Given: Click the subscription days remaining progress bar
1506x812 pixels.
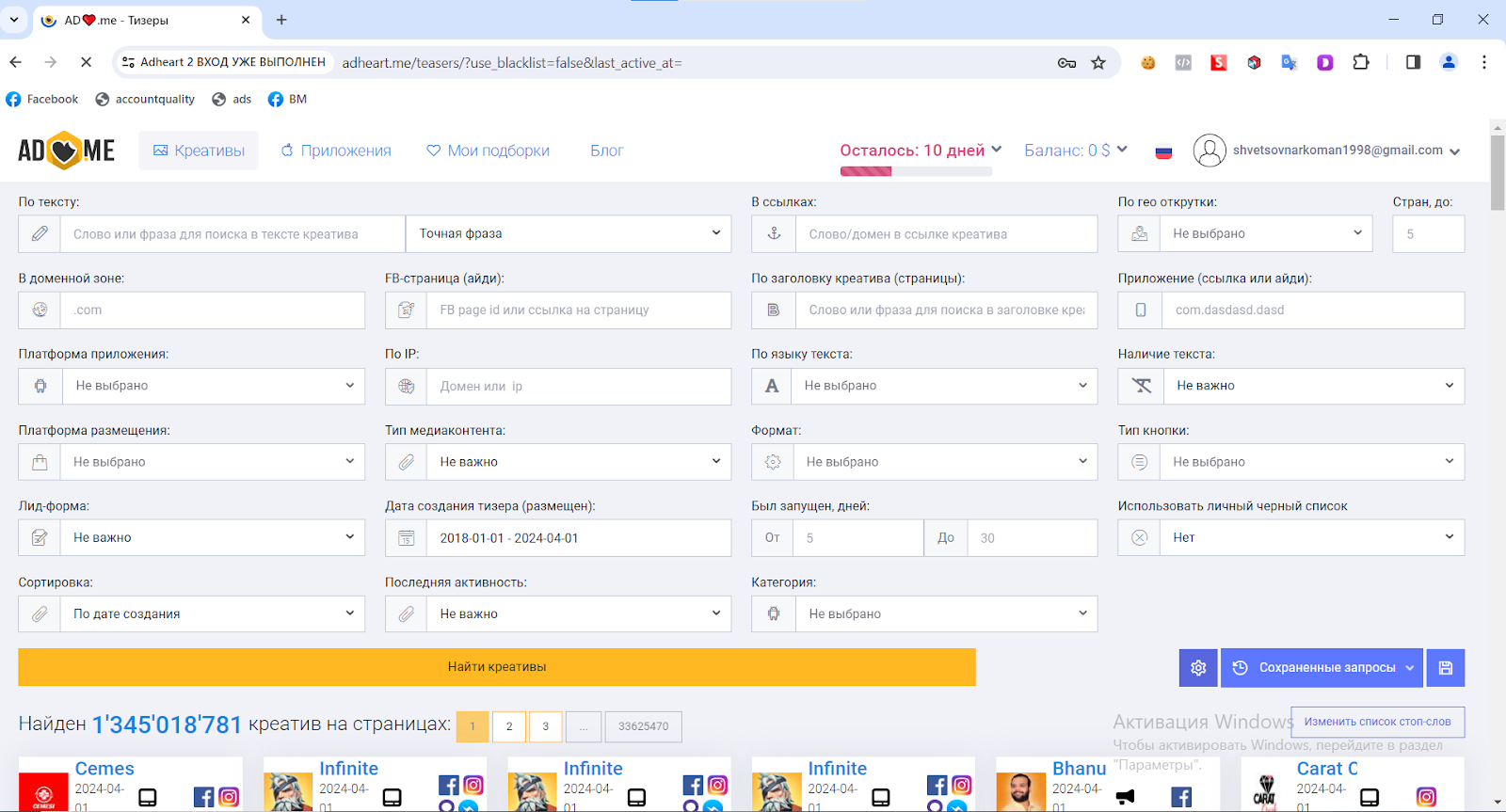Looking at the screenshot, I should (x=916, y=171).
